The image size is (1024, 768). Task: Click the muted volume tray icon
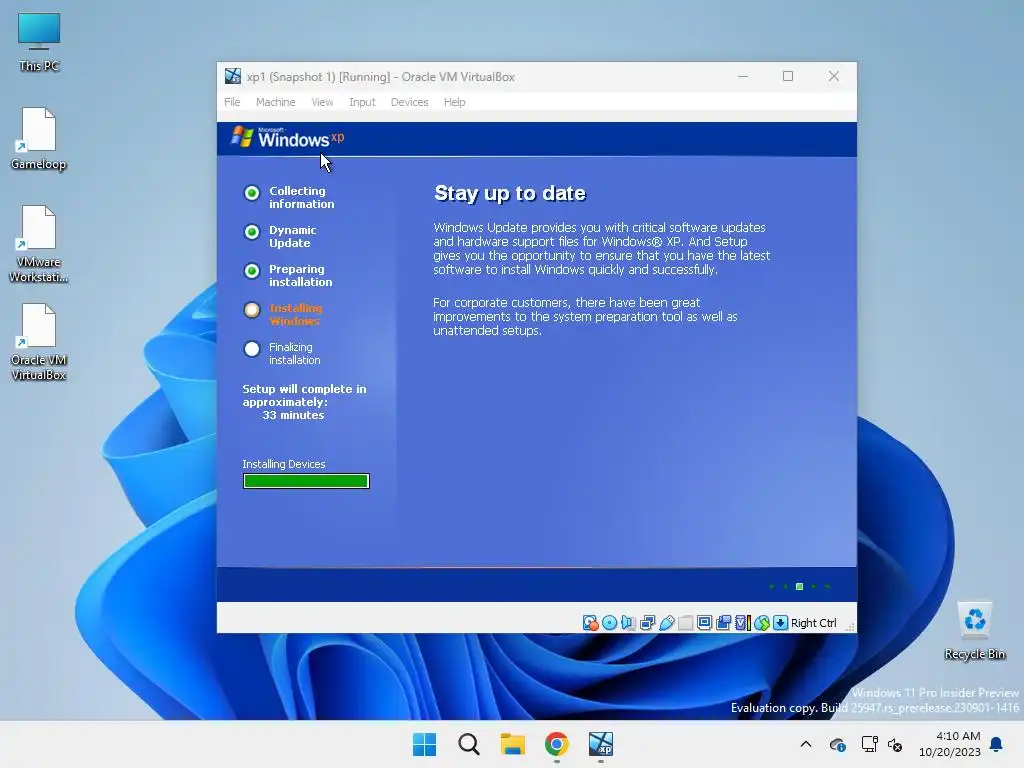pos(895,744)
